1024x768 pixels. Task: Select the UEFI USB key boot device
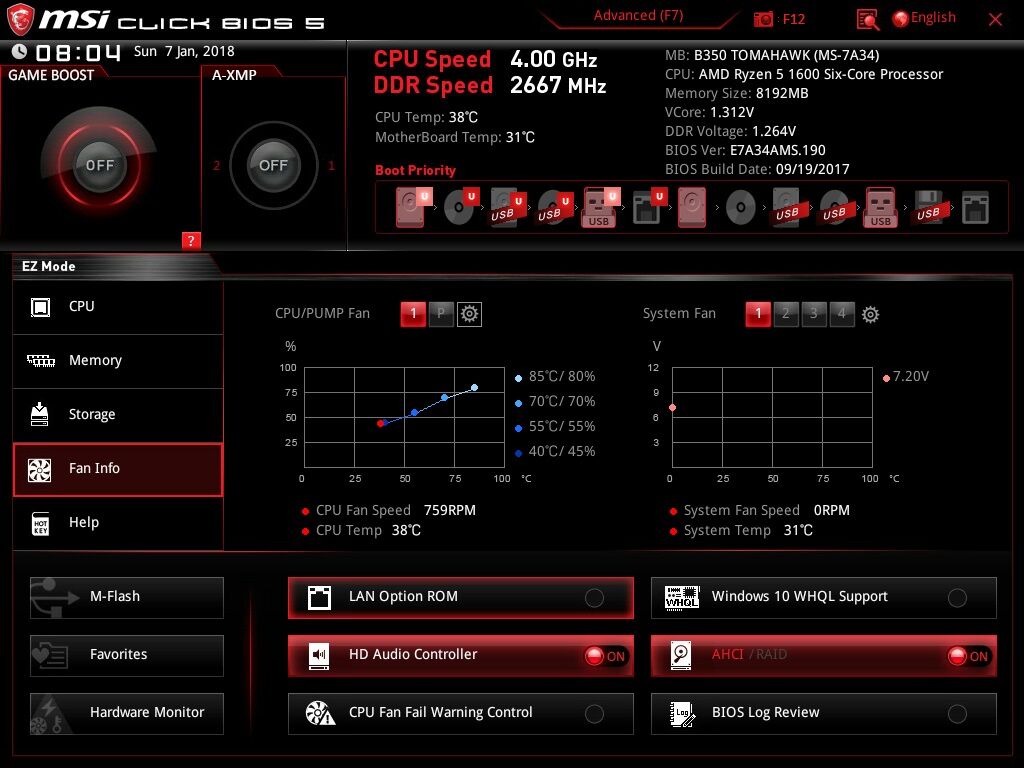point(600,207)
